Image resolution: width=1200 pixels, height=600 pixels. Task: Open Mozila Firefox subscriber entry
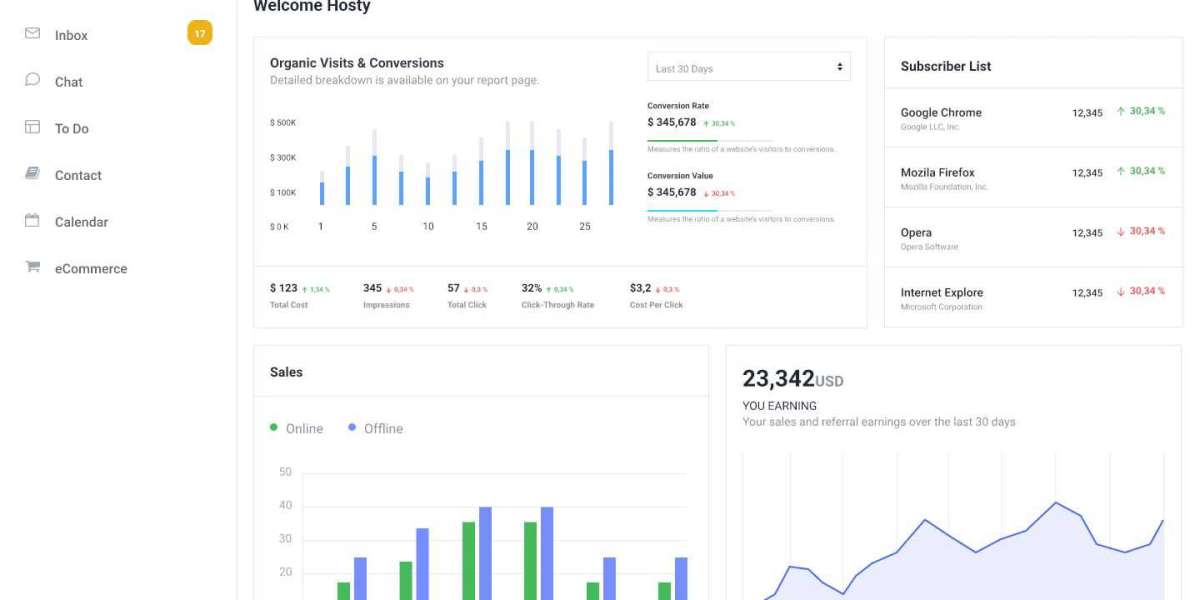(x=937, y=173)
